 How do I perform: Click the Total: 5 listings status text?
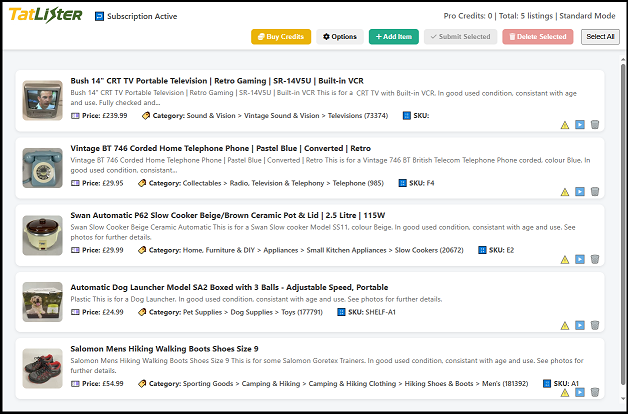coord(526,16)
